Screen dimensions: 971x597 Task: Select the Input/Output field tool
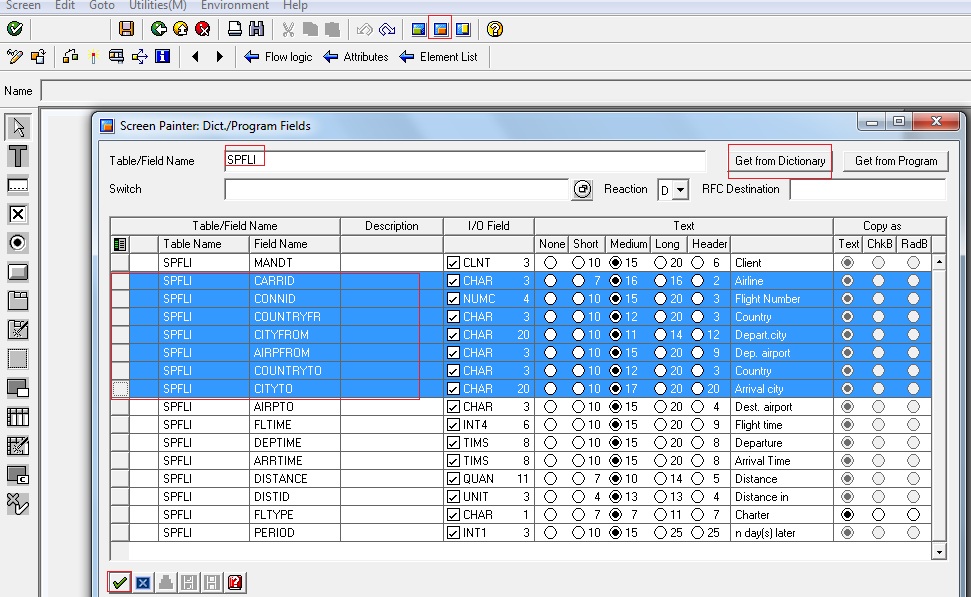18,185
